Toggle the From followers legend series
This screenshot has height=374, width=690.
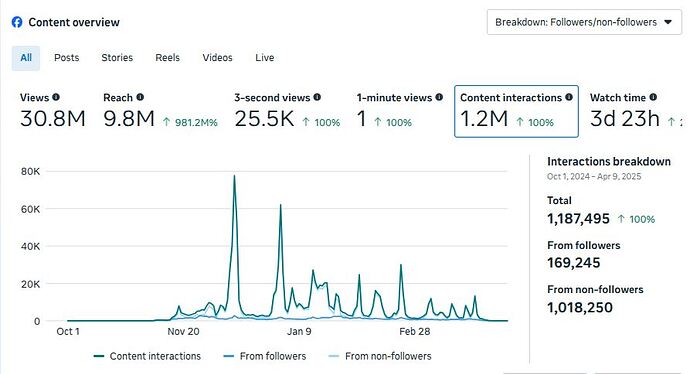pos(264,356)
